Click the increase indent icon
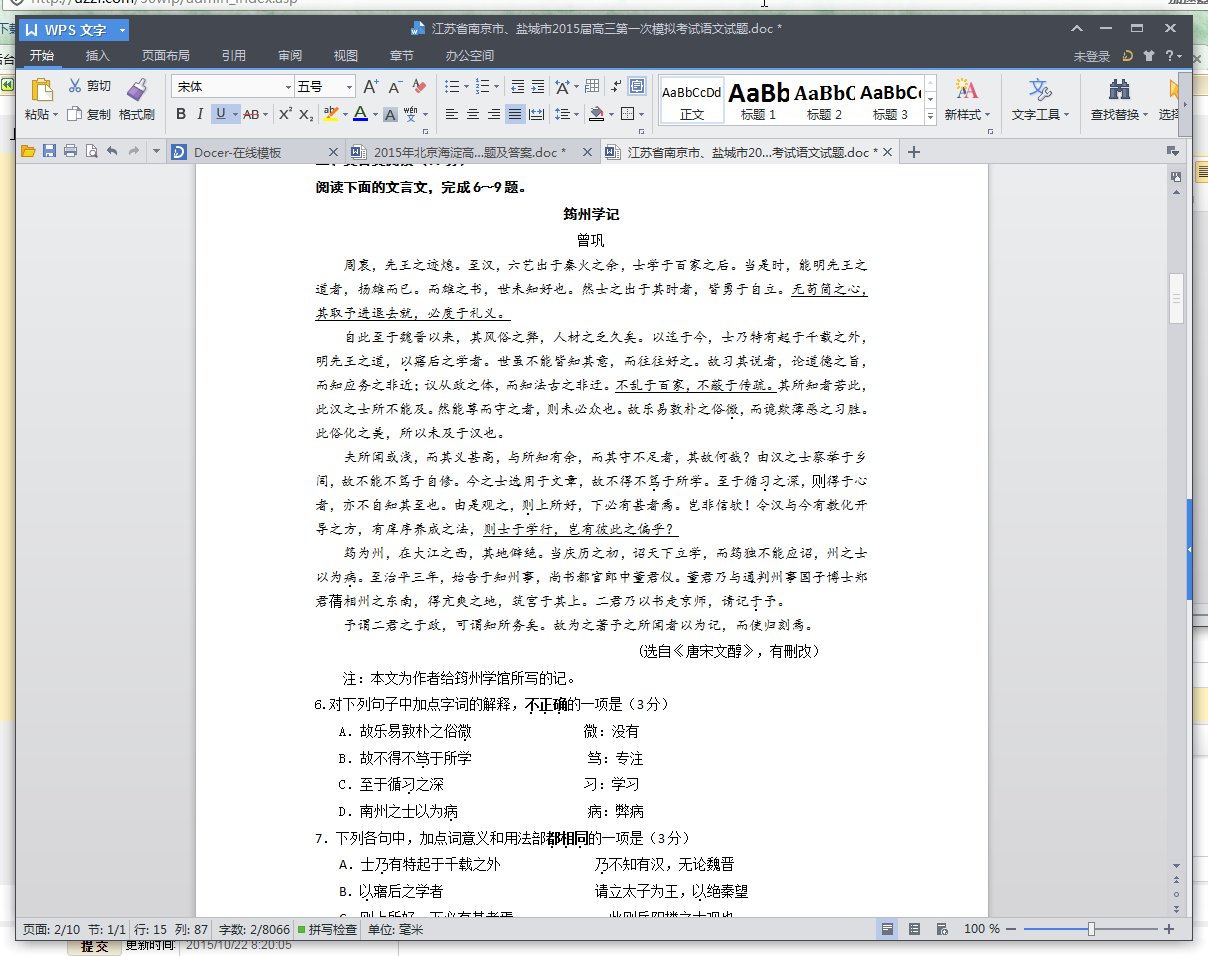Screen dimensions: 1208x956 pos(538,87)
